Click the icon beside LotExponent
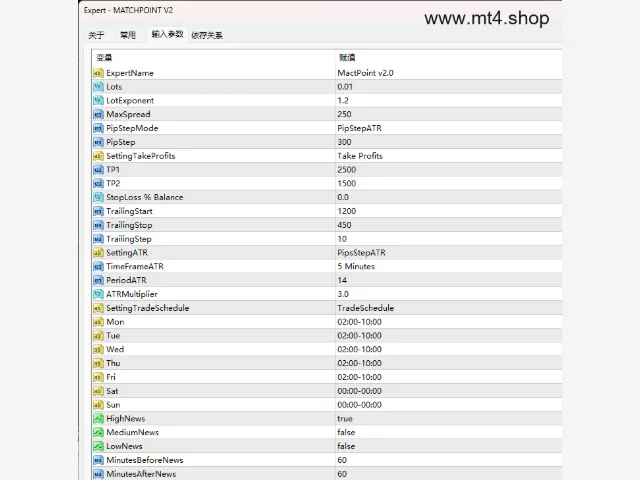640x480 pixels. coord(98,100)
